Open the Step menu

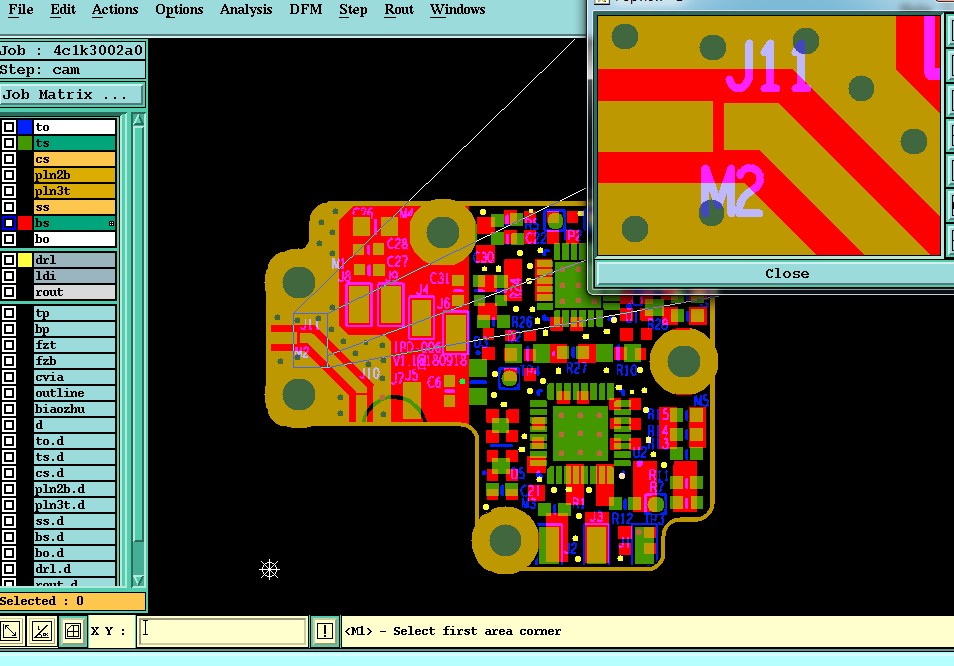(353, 10)
